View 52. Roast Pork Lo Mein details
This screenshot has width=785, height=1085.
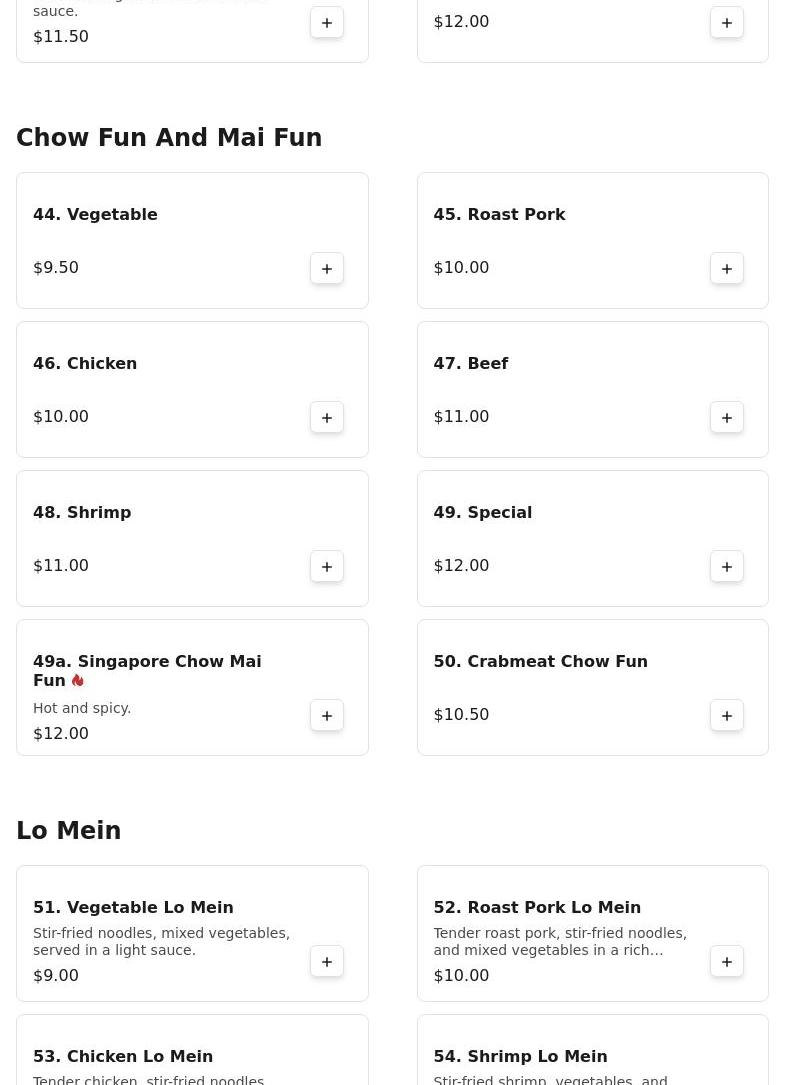click(537, 907)
